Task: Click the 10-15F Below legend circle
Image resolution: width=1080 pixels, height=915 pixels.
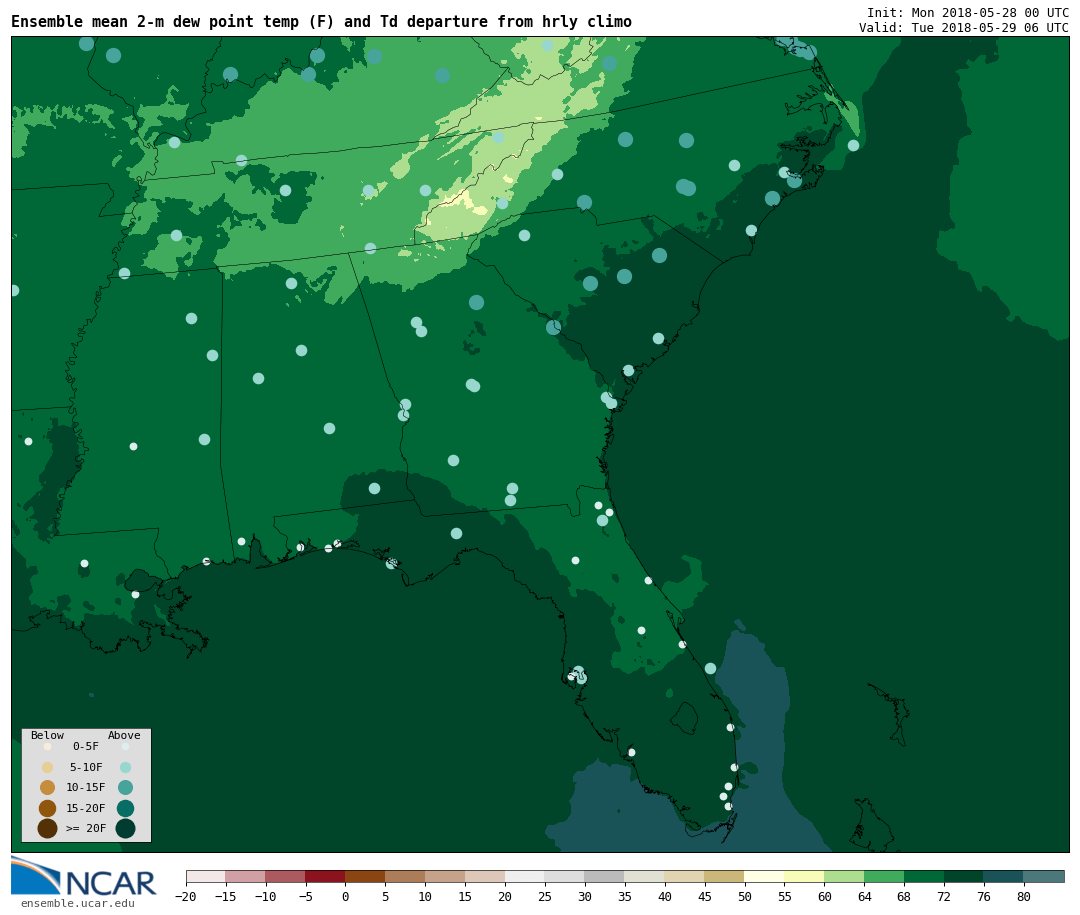Action: [47, 787]
